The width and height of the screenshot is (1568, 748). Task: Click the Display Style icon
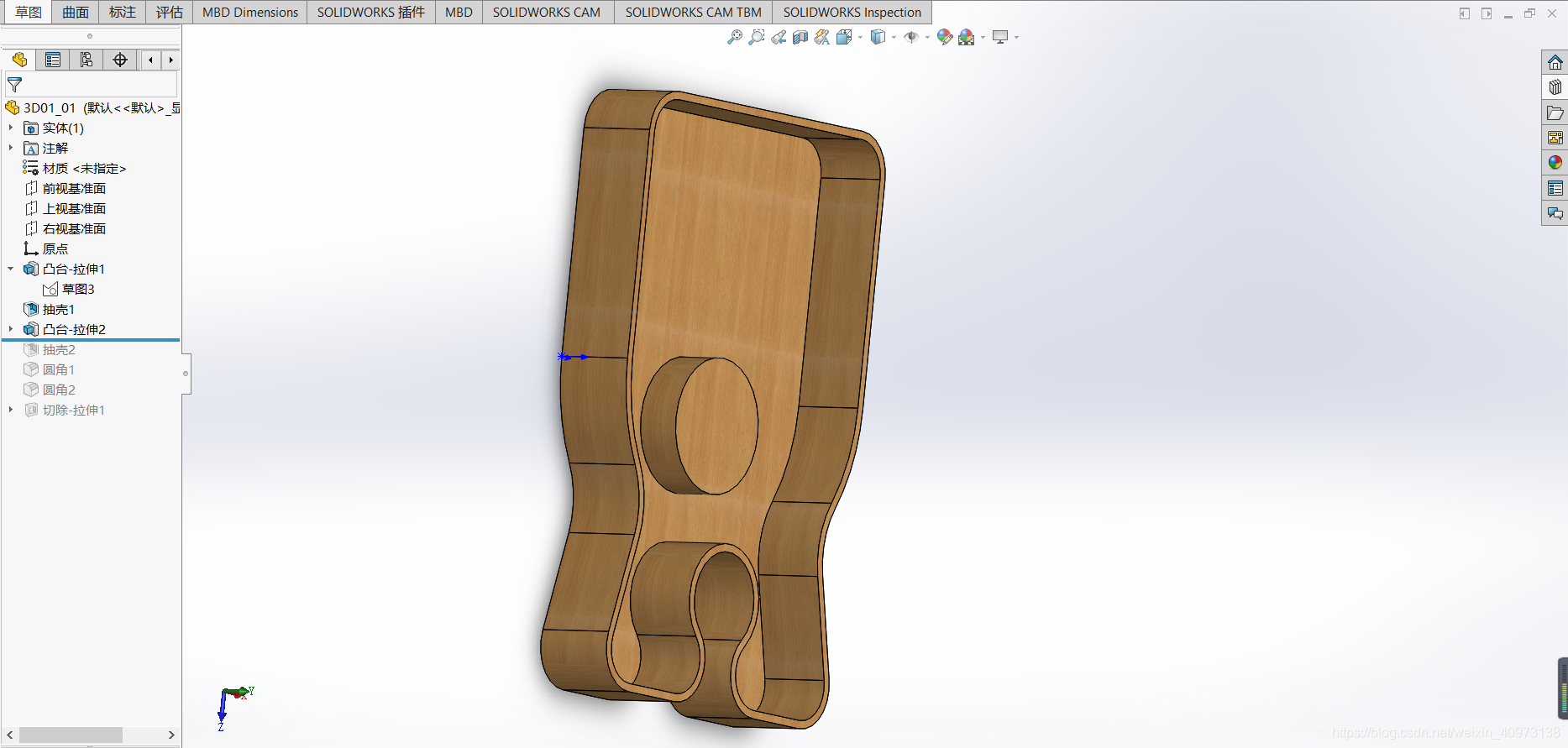[878, 37]
